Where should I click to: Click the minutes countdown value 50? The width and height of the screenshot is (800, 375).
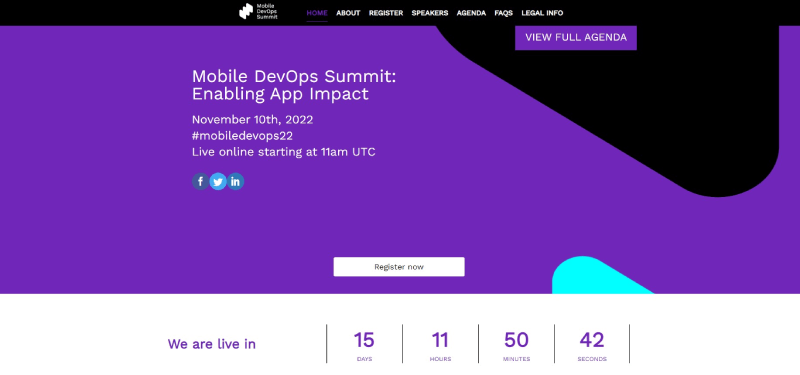[516, 340]
